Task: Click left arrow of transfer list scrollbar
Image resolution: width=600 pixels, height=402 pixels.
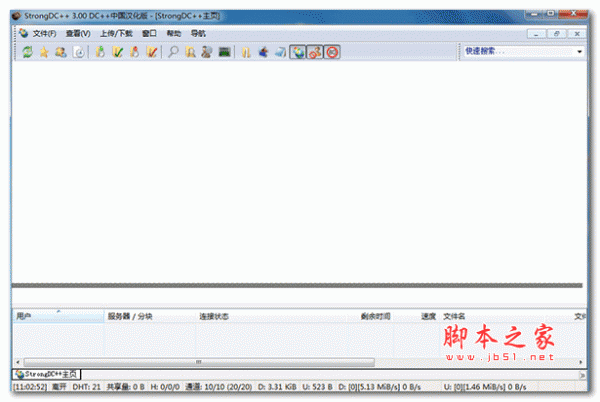Action: 18,362
